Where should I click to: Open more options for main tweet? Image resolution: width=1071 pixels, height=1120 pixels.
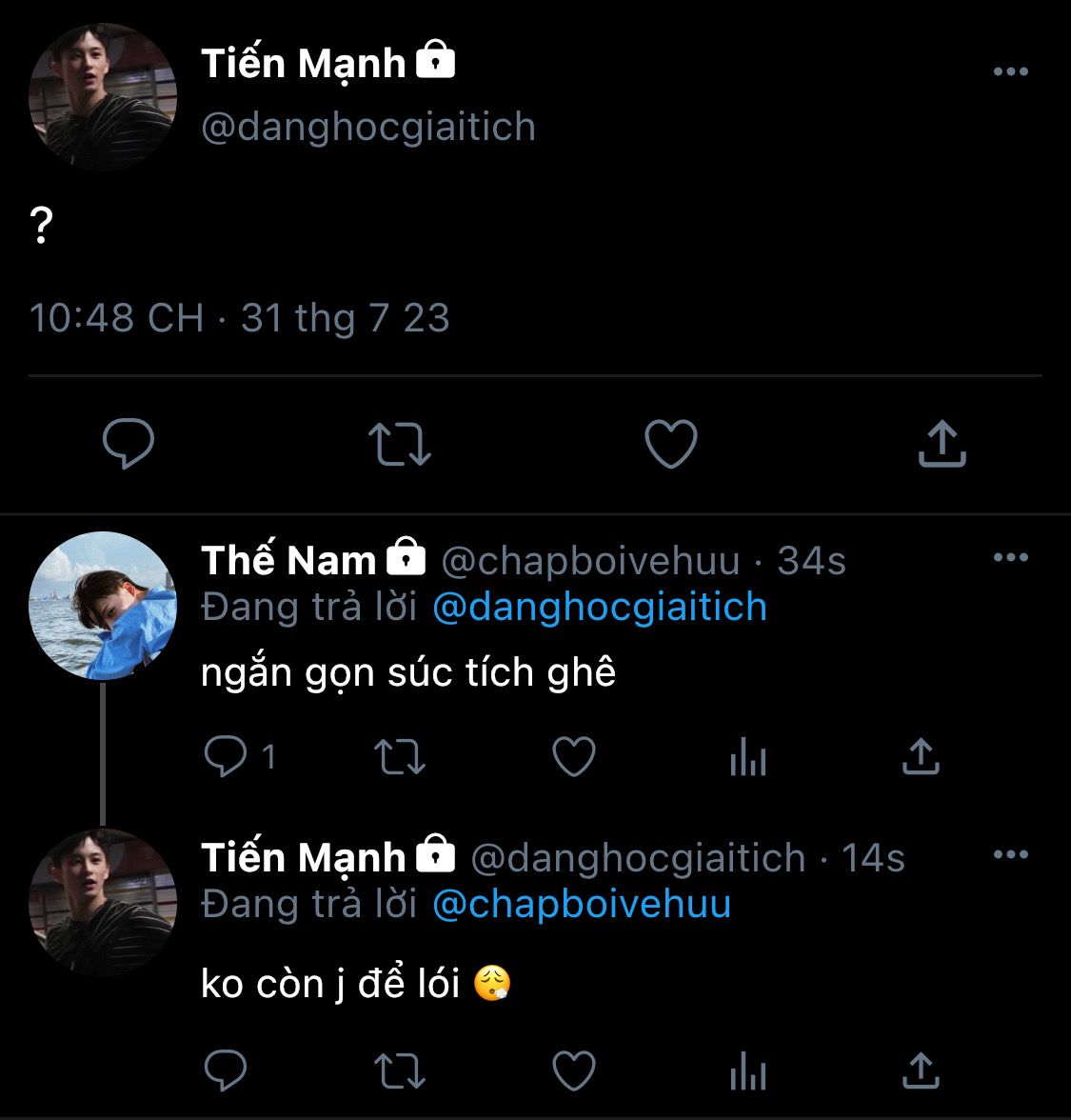click(x=1010, y=71)
